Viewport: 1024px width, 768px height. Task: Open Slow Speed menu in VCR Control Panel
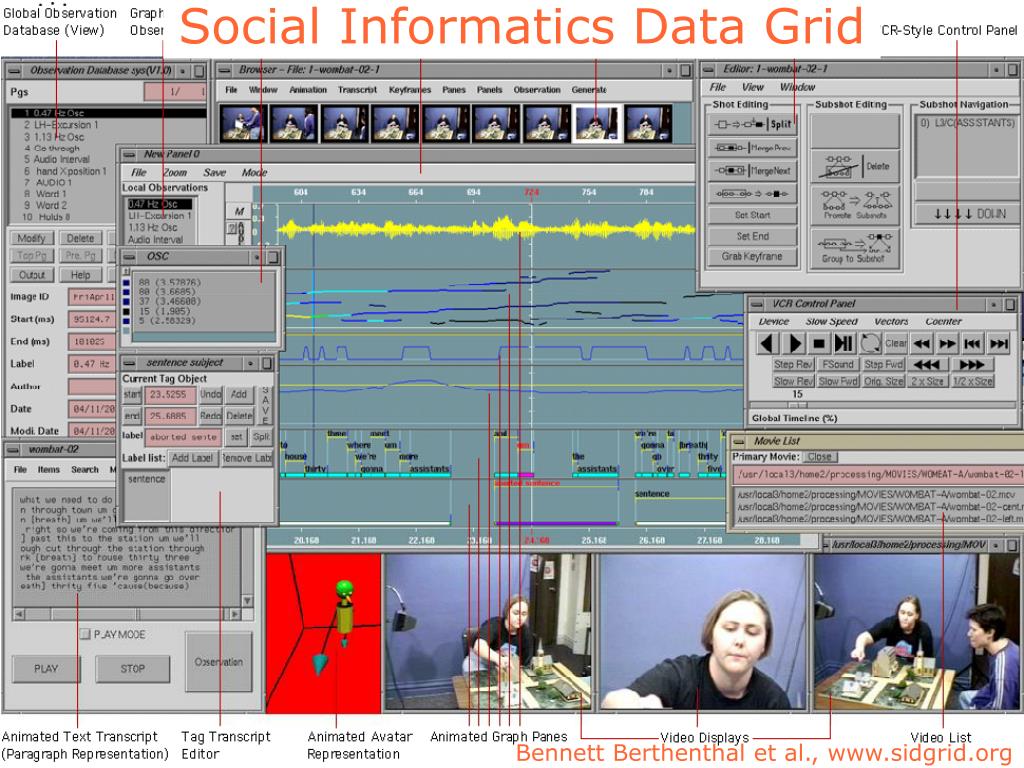(x=831, y=321)
